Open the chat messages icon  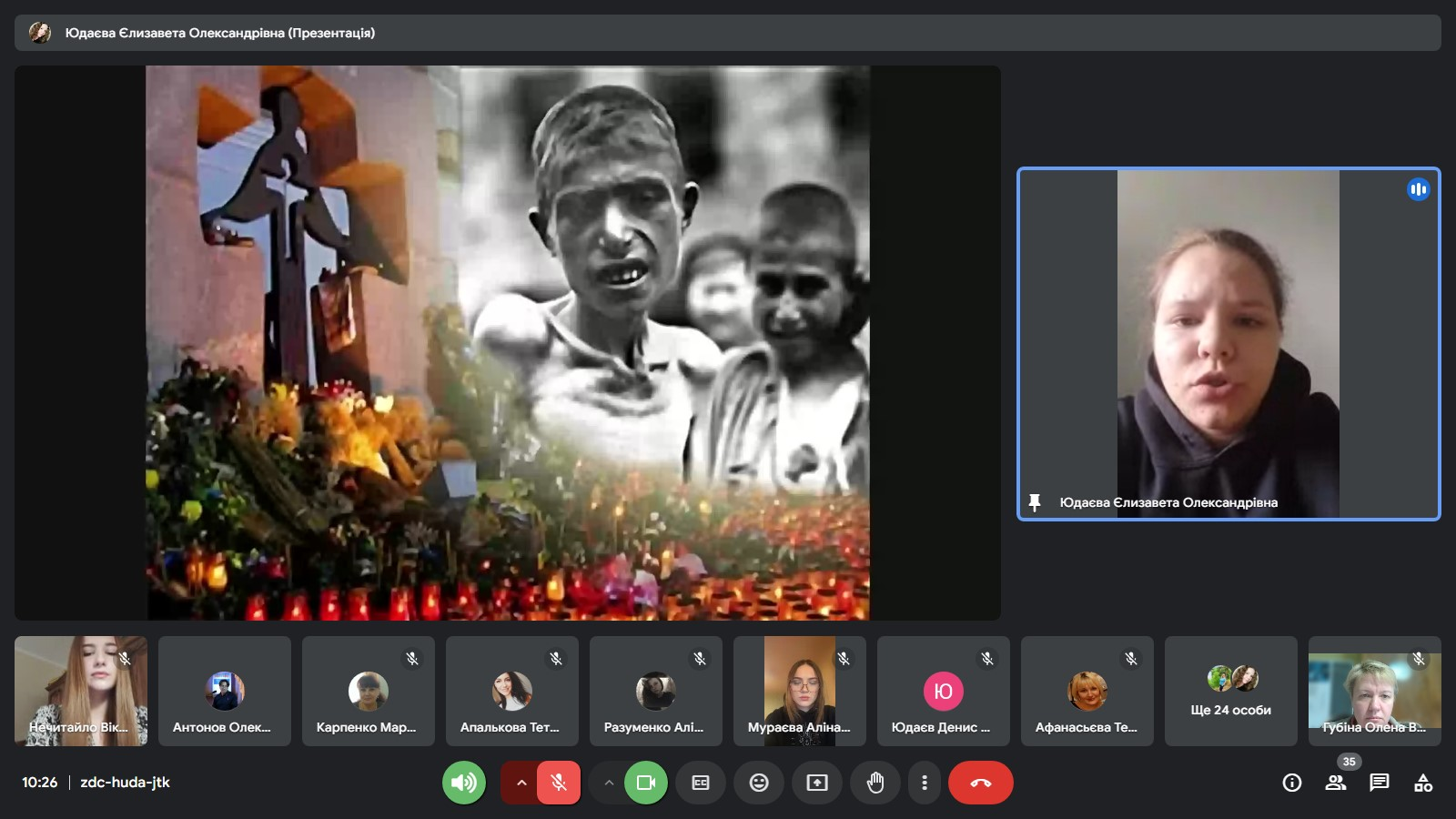(1380, 783)
